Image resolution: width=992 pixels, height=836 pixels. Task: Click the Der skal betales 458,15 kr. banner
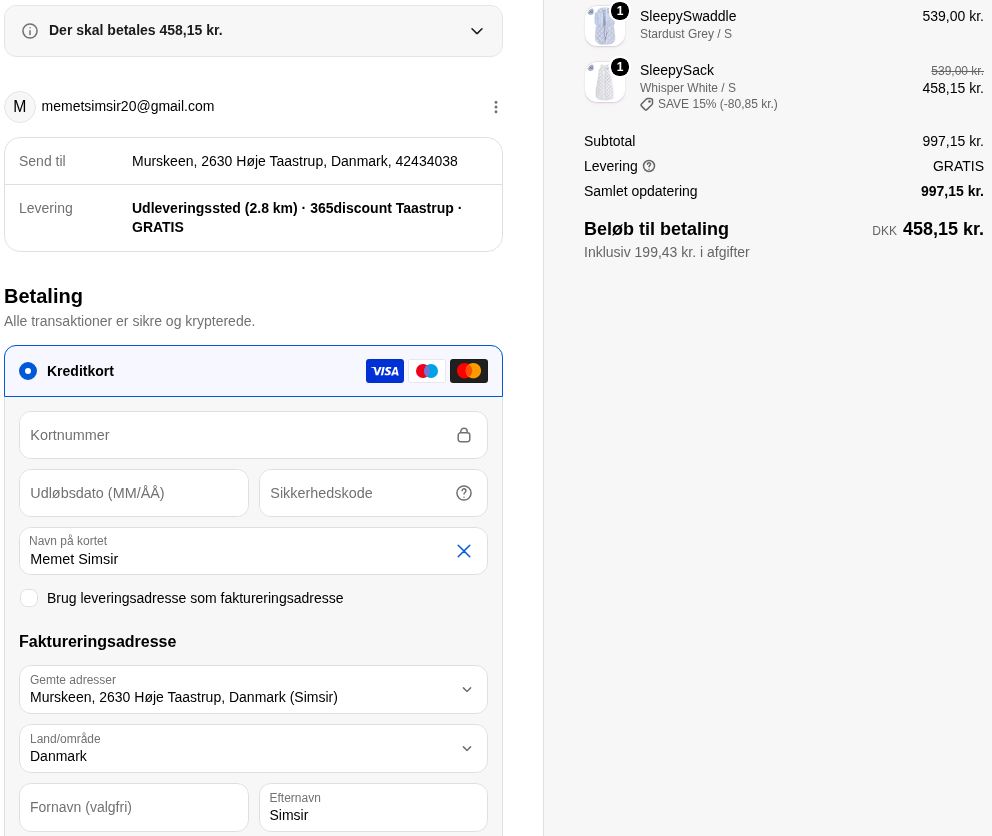coord(253,31)
